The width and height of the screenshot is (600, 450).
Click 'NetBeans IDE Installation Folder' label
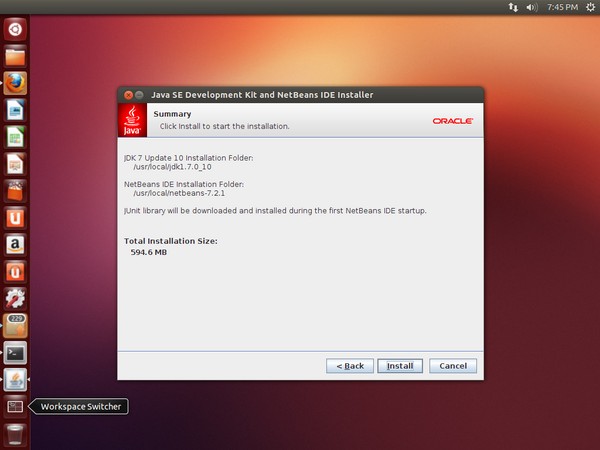pyautogui.click(x=184, y=184)
